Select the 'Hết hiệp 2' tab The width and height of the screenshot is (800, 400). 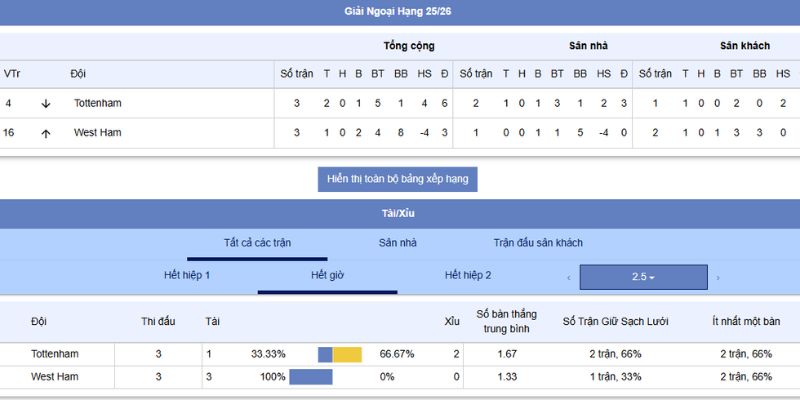[468, 275]
